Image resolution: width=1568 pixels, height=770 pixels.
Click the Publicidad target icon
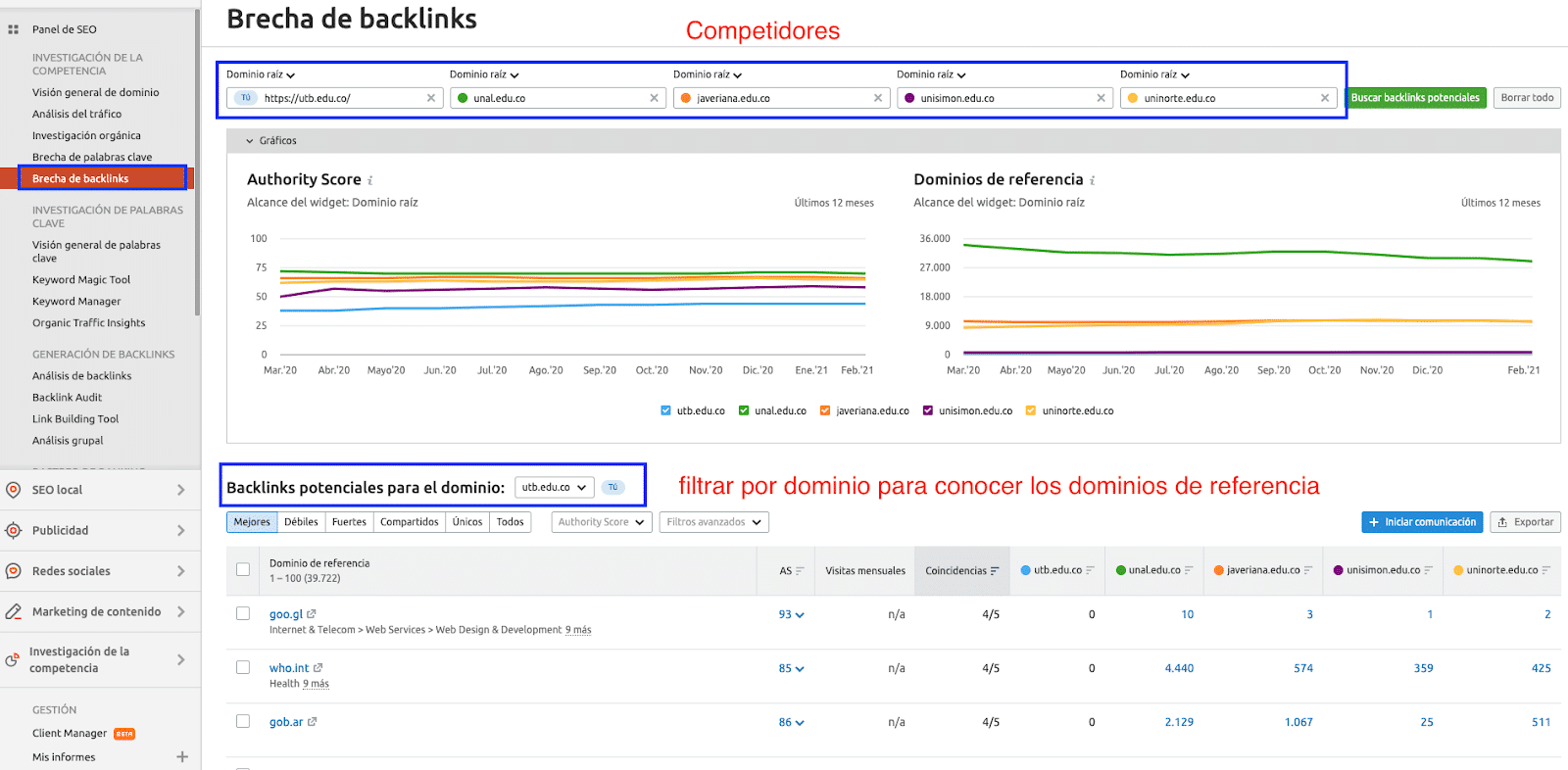tap(14, 530)
